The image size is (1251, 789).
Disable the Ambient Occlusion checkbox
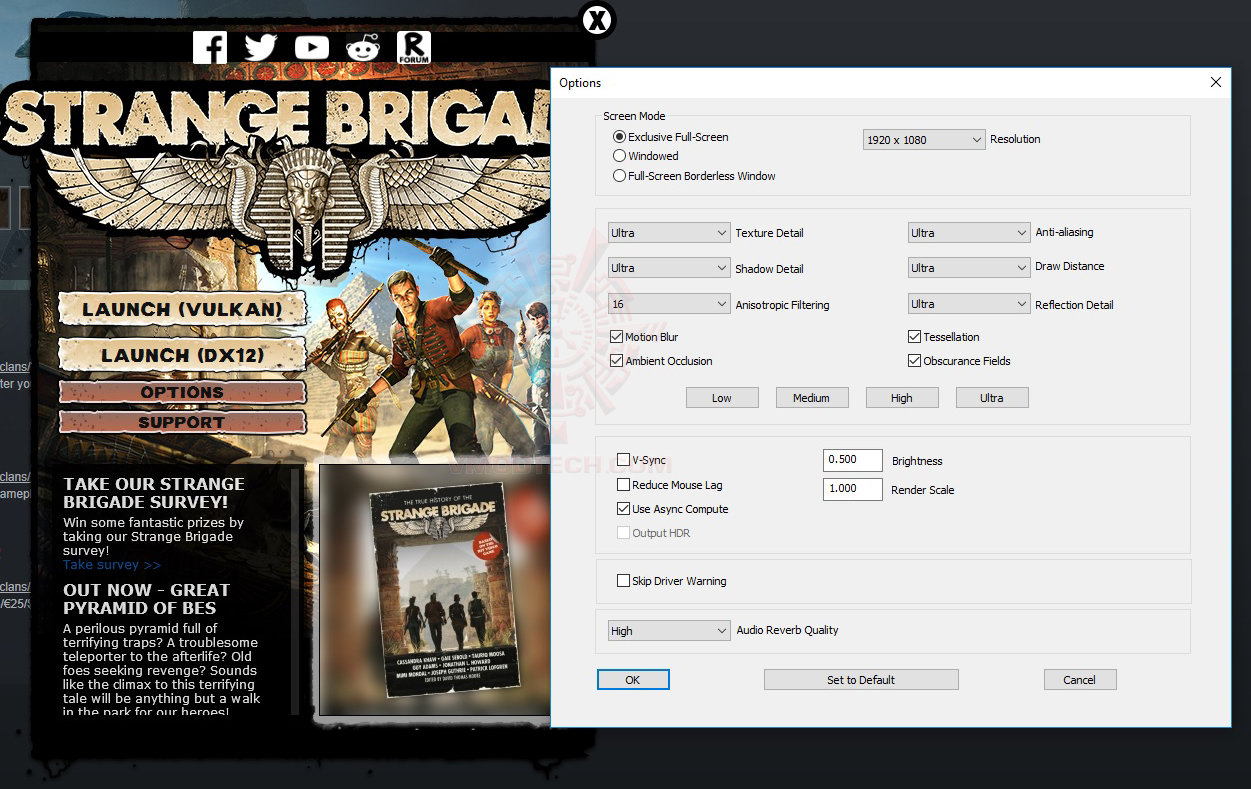(617, 361)
